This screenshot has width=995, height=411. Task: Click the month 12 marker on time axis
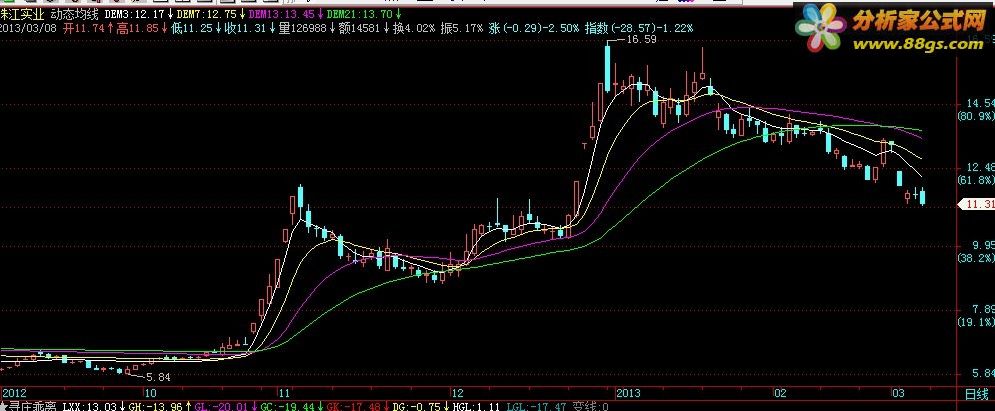click(457, 394)
